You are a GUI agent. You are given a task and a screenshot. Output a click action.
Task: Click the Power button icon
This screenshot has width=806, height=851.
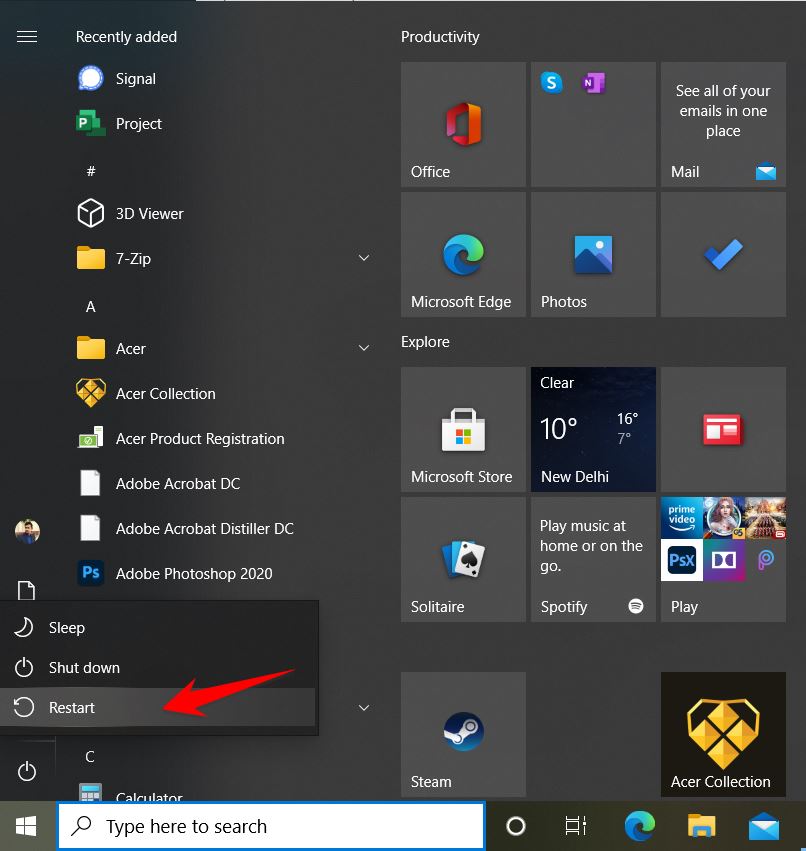[x=27, y=771]
